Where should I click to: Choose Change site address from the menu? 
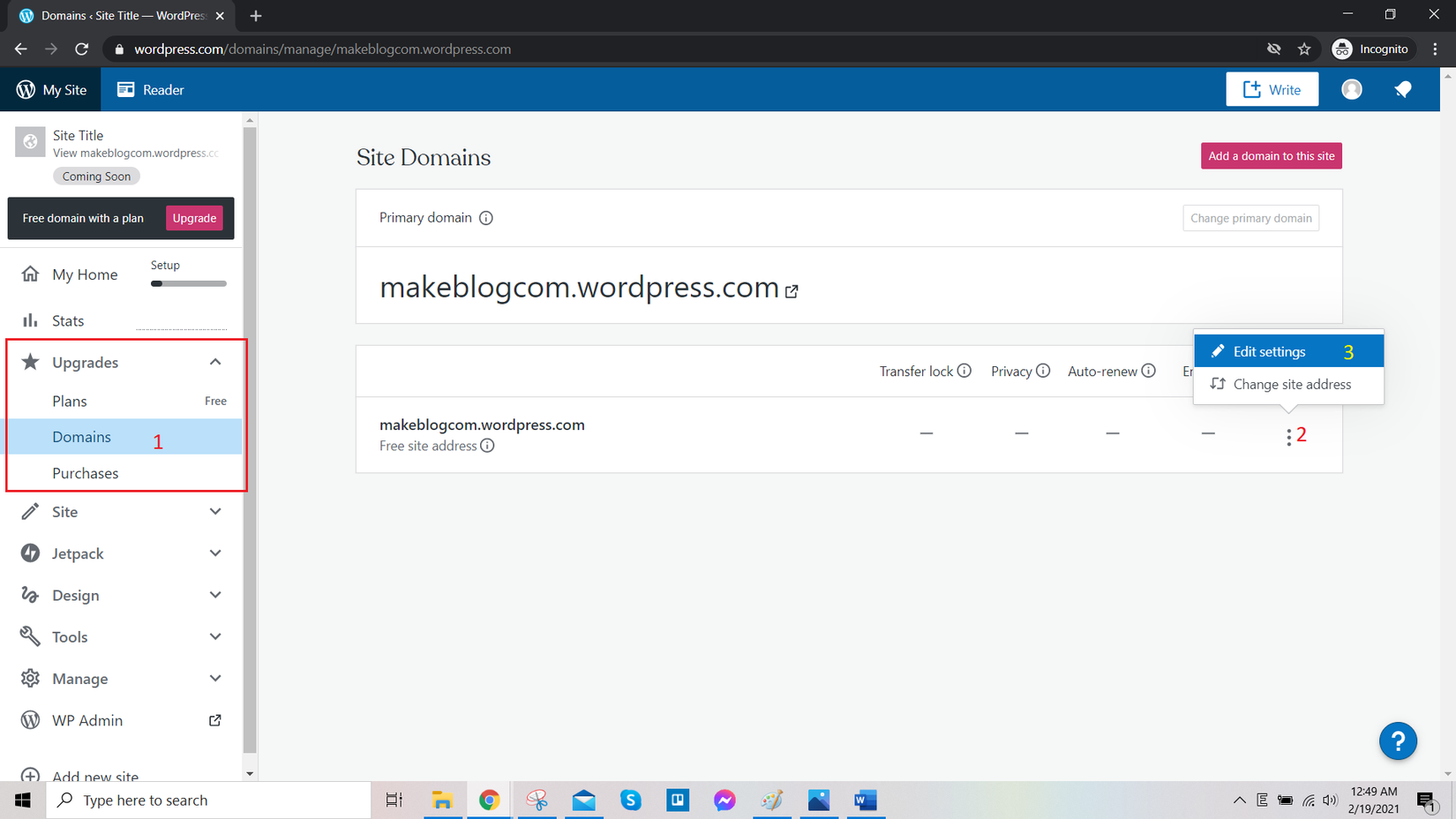click(1288, 384)
